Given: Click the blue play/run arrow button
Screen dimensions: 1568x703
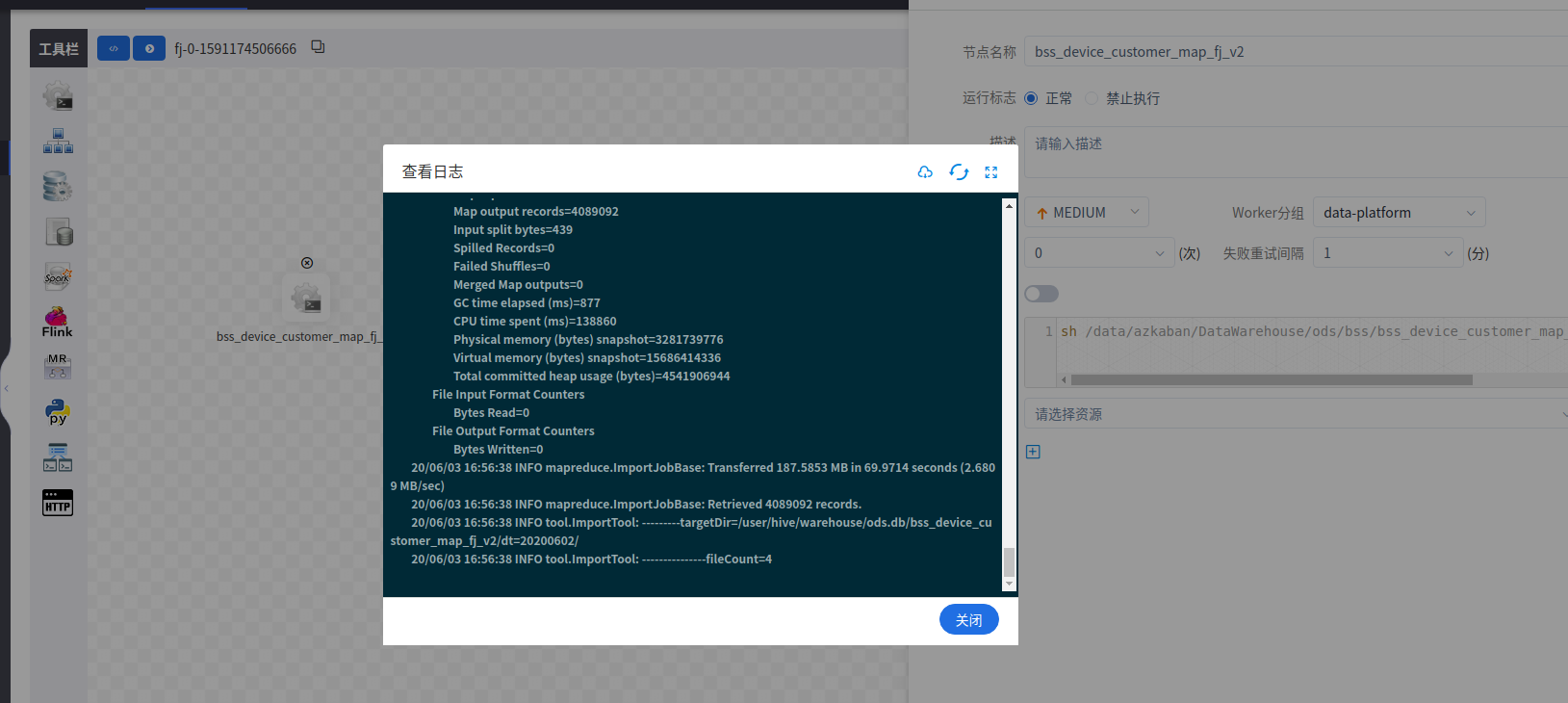Looking at the screenshot, I should (149, 48).
